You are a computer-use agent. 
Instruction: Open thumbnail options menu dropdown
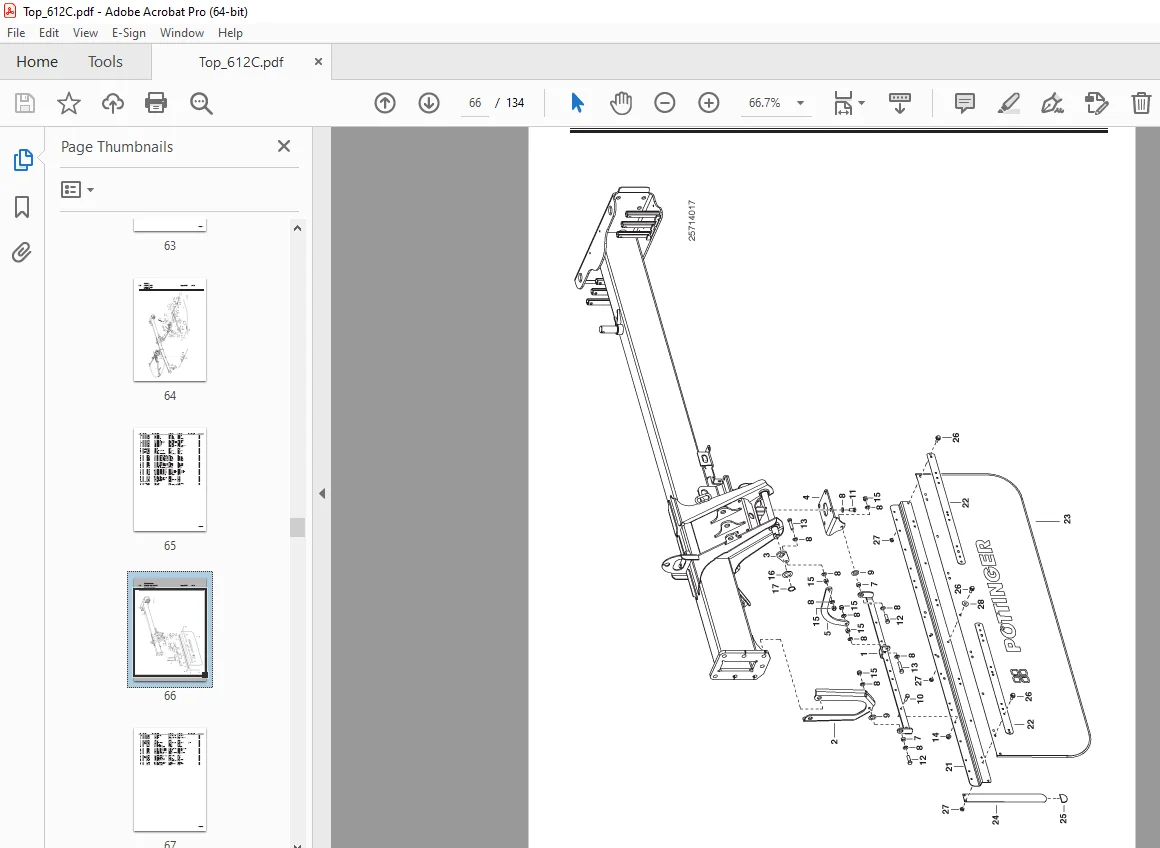(78, 189)
